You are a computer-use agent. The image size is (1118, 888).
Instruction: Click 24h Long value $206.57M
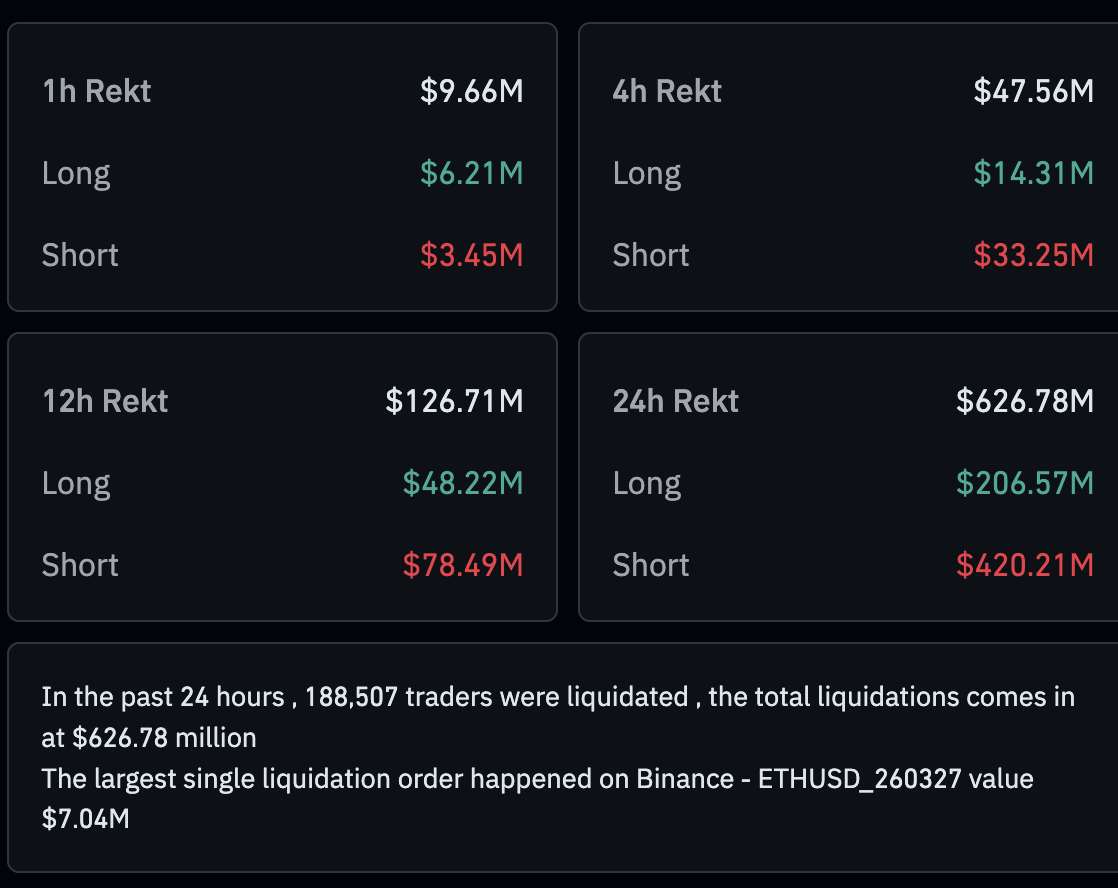[1024, 484]
